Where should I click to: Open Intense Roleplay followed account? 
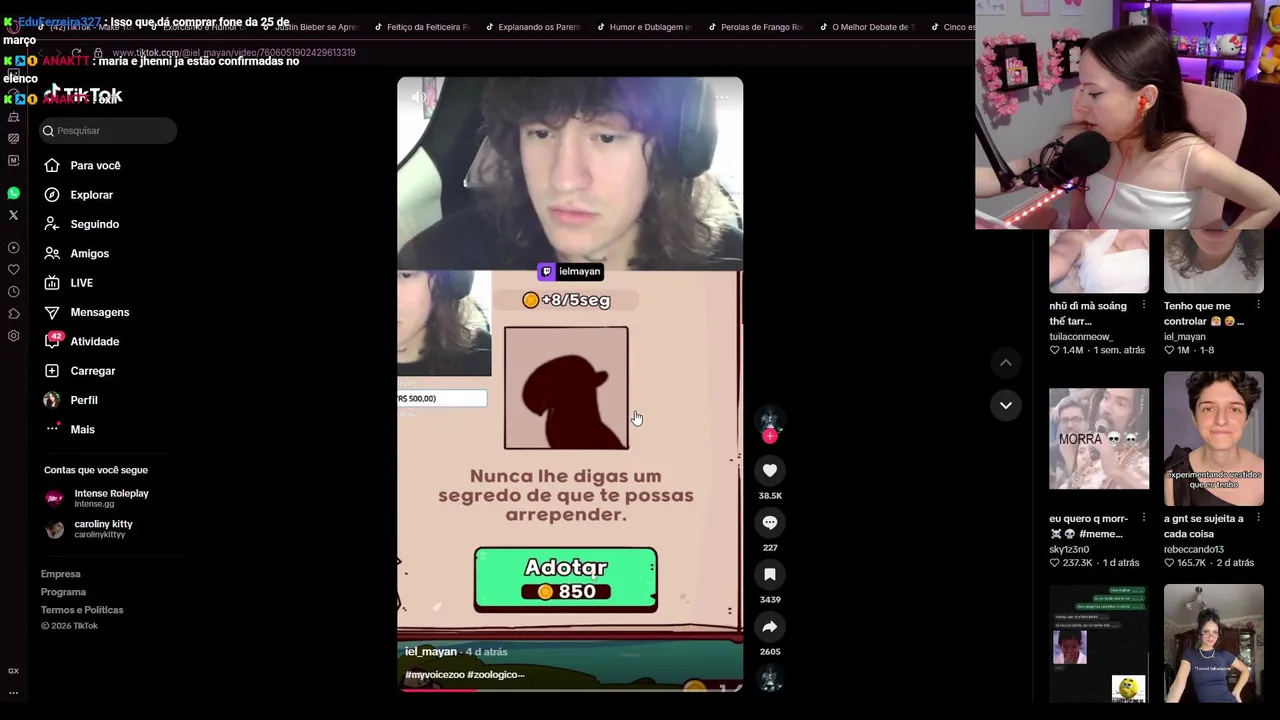[98, 498]
